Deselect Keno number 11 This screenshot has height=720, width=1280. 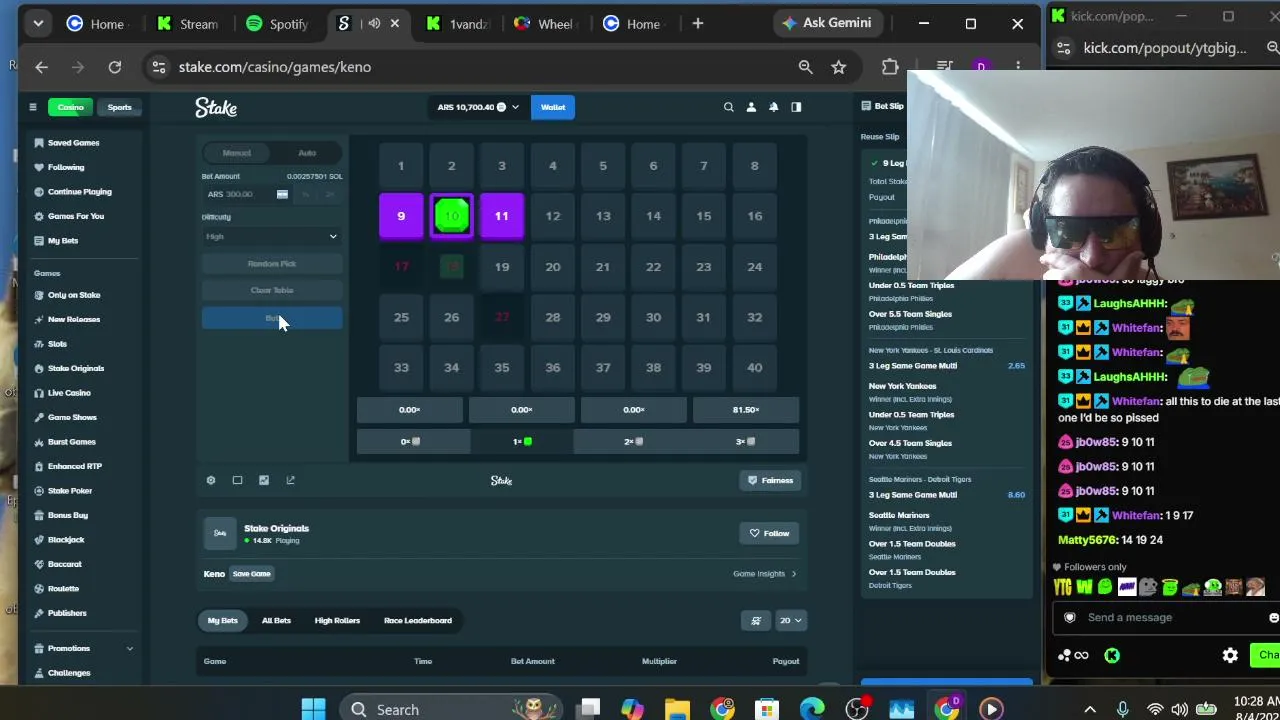(502, 216)
